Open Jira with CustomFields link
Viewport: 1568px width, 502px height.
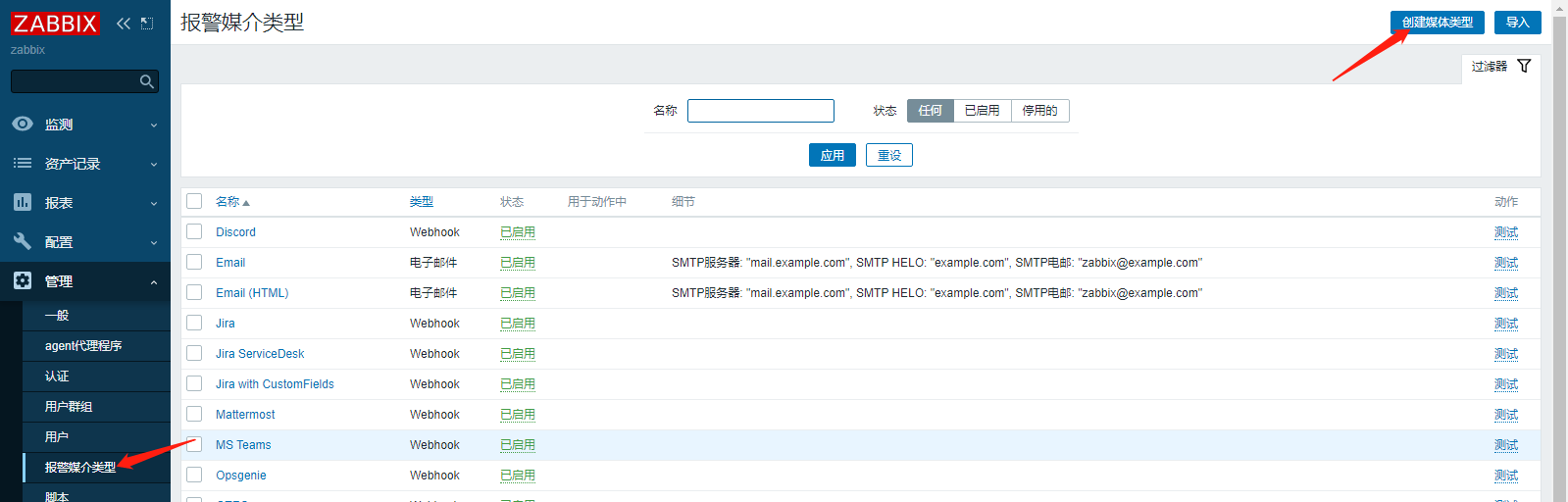[x=275, y=384]
